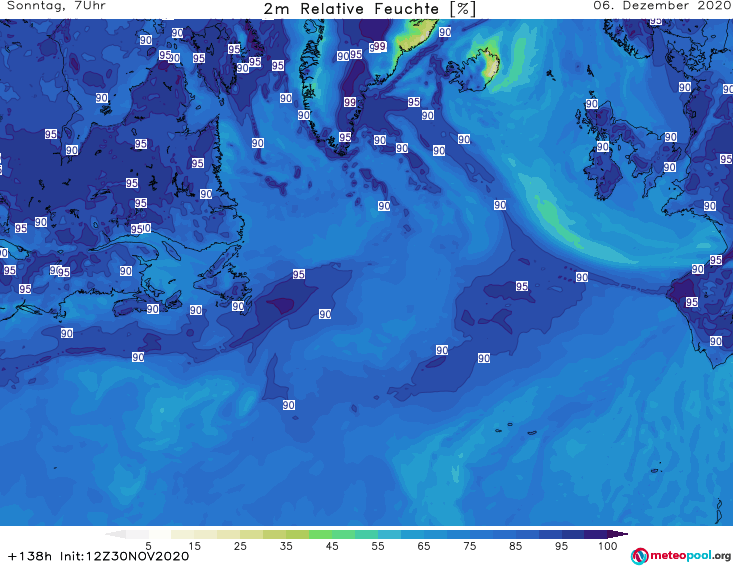The width and height of the screenshot is (733, 566).
Task: Pick the darkest purple color bar segment before 100
Action: (x=596, y=534)
